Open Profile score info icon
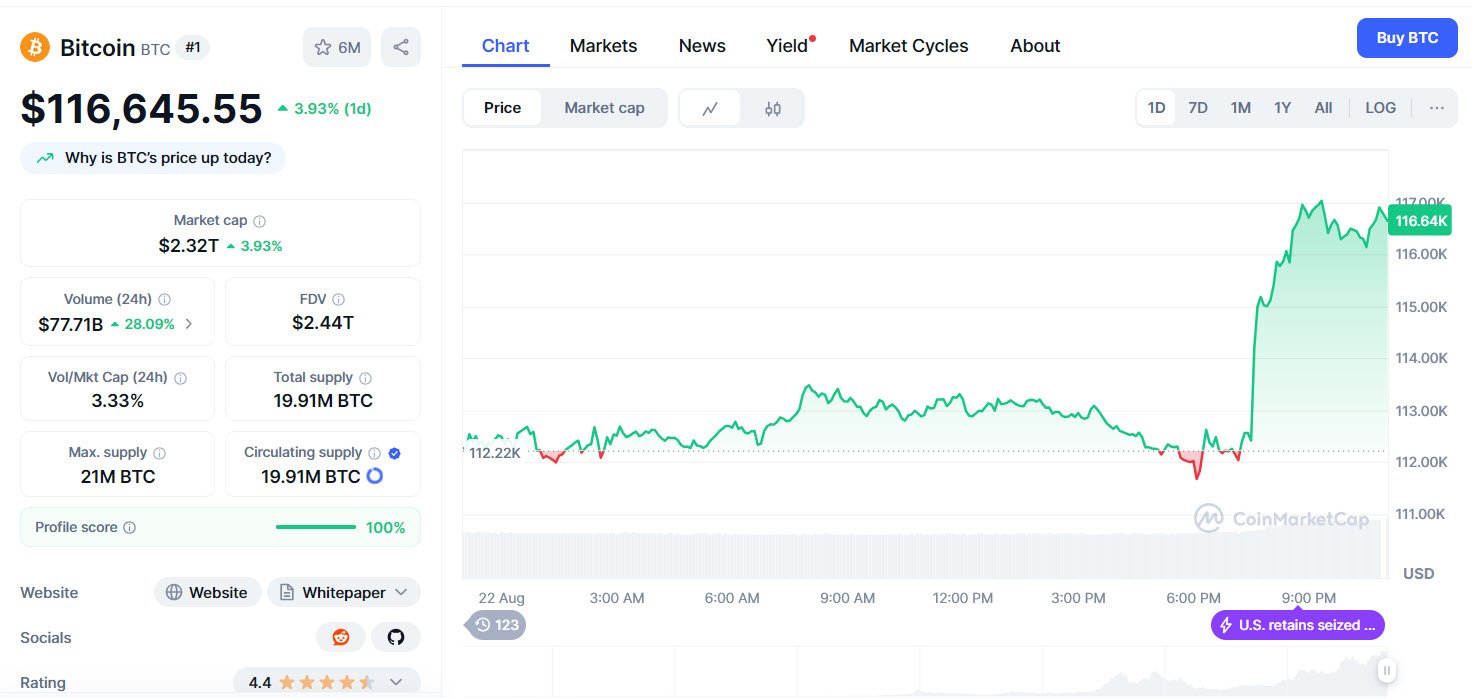Viewport: 1472px width, 698px height. click(x=129, y=527)
